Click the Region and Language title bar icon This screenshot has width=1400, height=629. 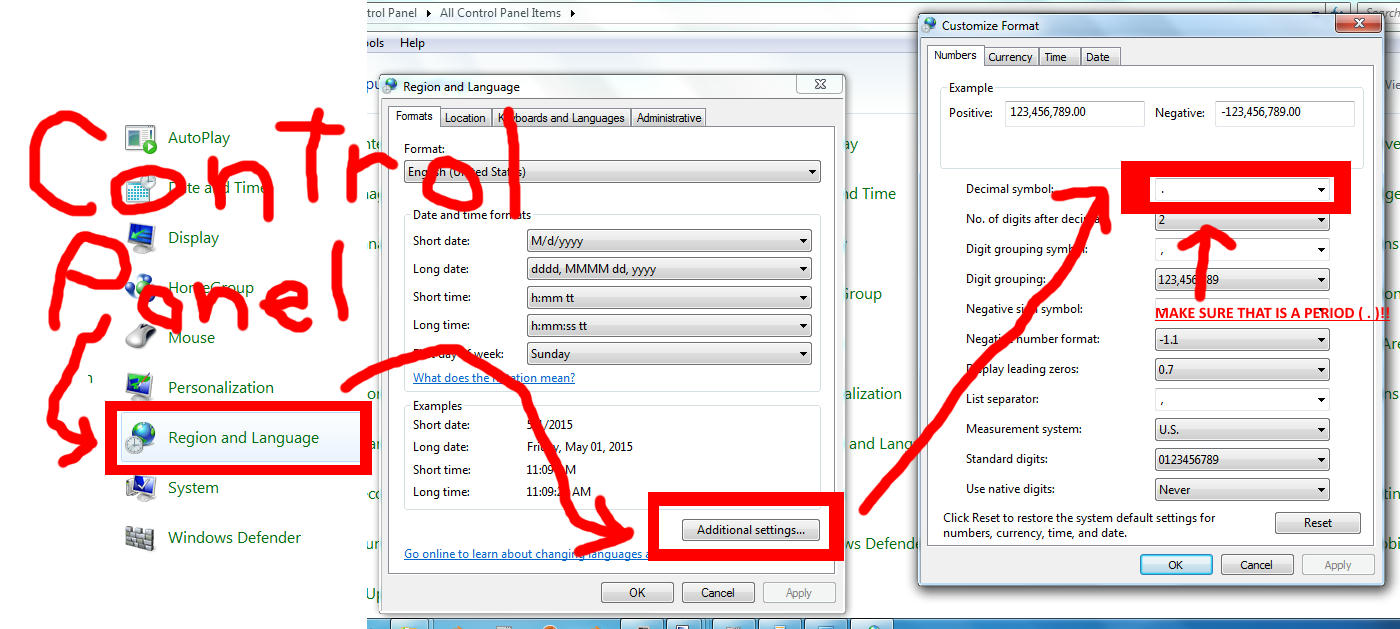tap(392, 86)
